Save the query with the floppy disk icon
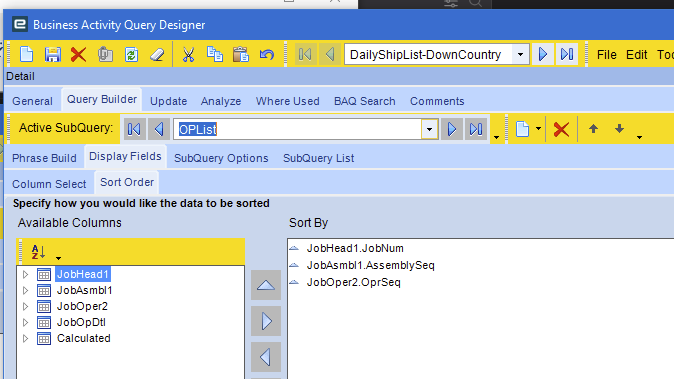Screen dimensions: 674x379 [52, 55]
